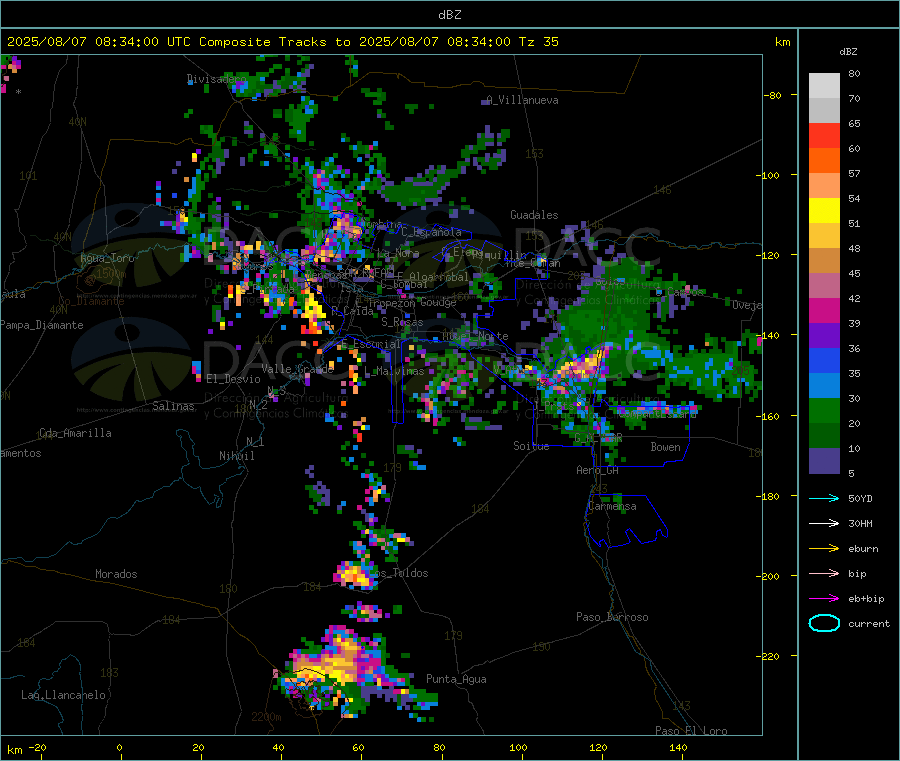Viewport: 900px width, 761px height.
Task: Click the Salinas map label
Action: click(173, 406)
